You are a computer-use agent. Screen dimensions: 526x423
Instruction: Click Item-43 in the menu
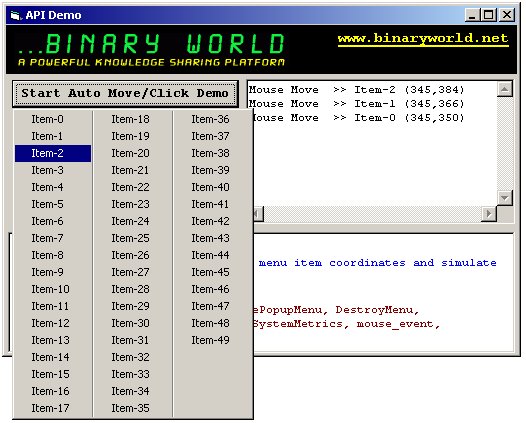213,238
